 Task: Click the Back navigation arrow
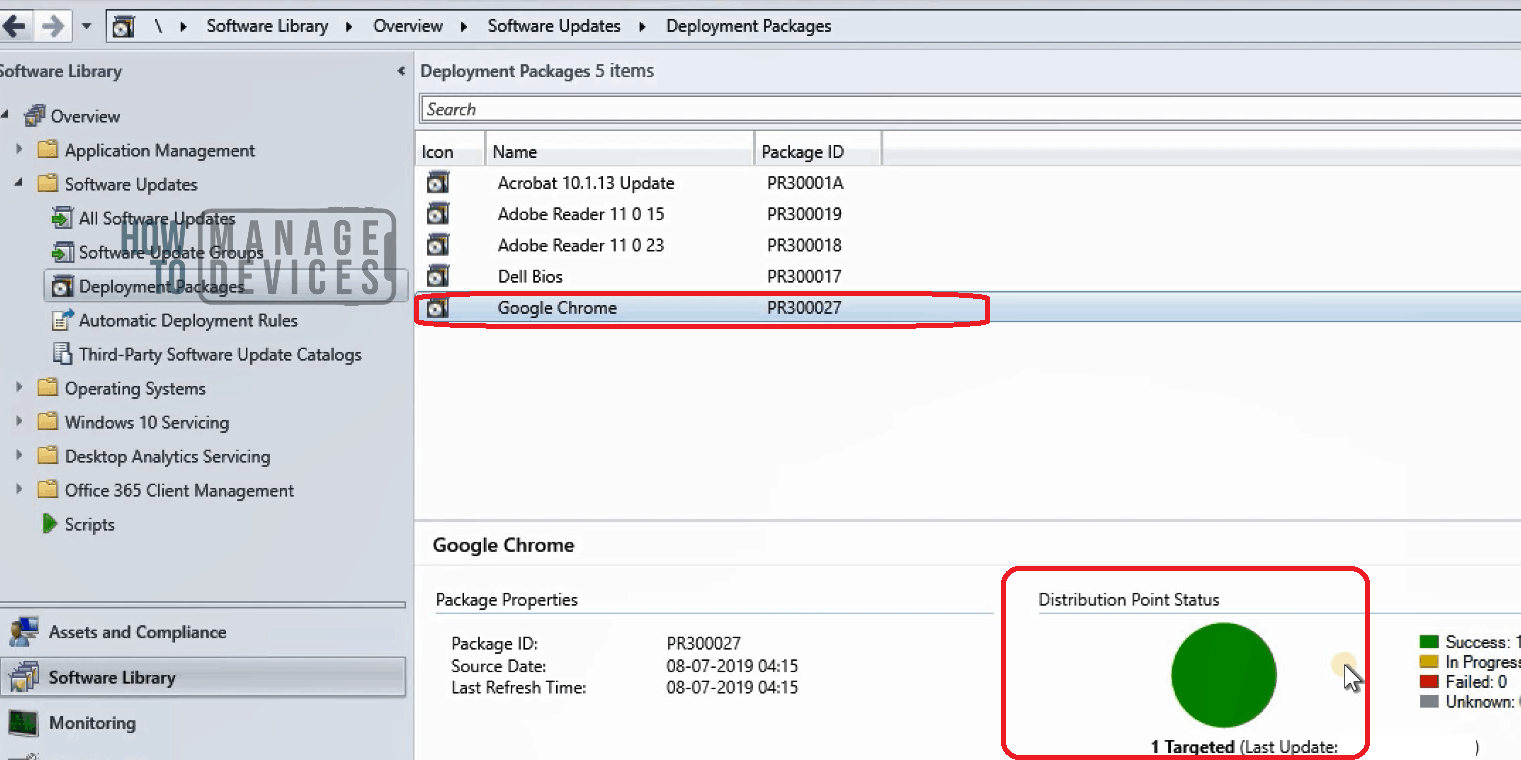[x=15, y=26]
